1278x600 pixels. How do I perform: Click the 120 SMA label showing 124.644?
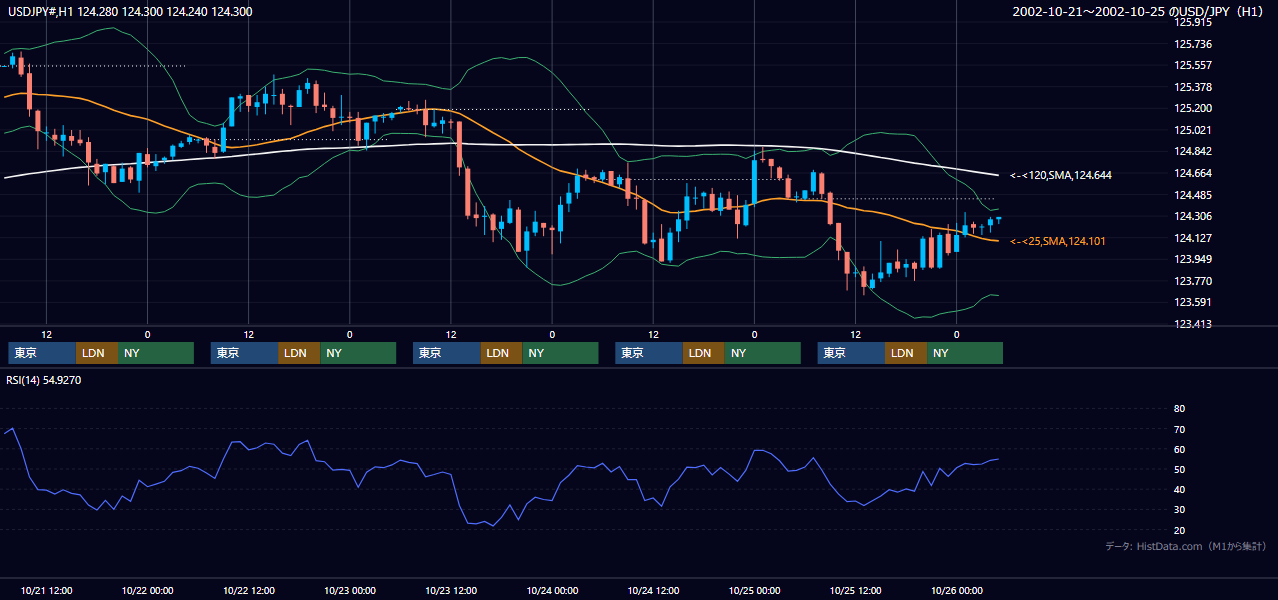(1061, 175)
